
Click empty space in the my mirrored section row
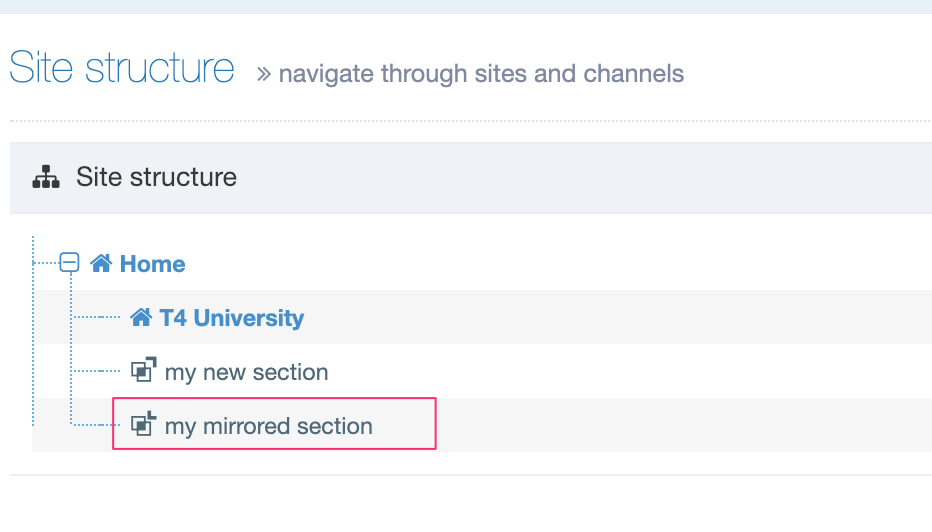(x=680, y=426)
